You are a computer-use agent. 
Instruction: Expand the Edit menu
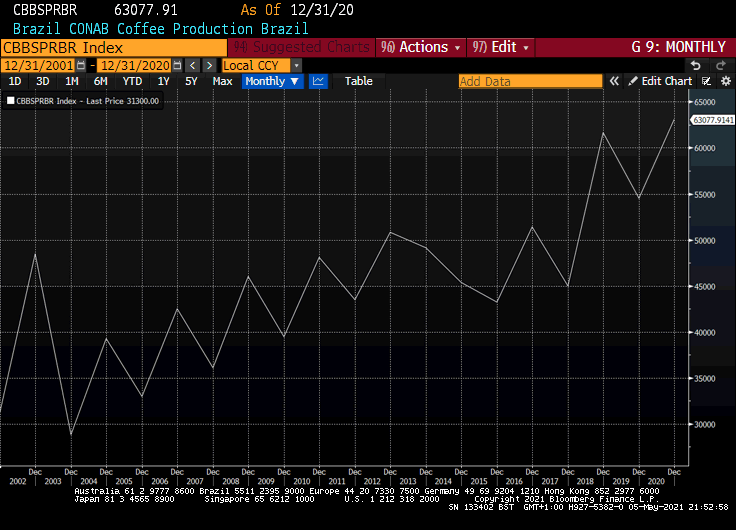point(500,47)
